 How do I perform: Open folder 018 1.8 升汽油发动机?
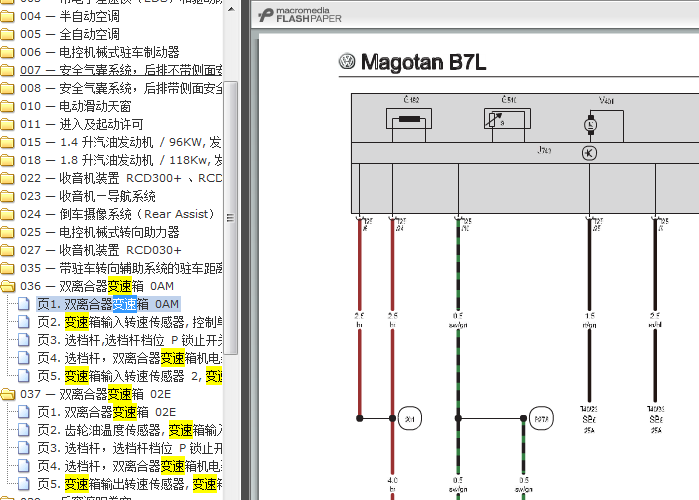coord(121,160)
